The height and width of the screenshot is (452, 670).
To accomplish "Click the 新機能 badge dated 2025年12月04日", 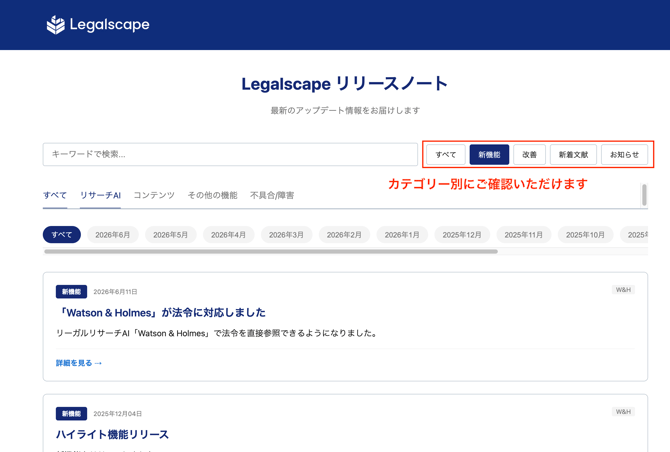I will point(71,414).
